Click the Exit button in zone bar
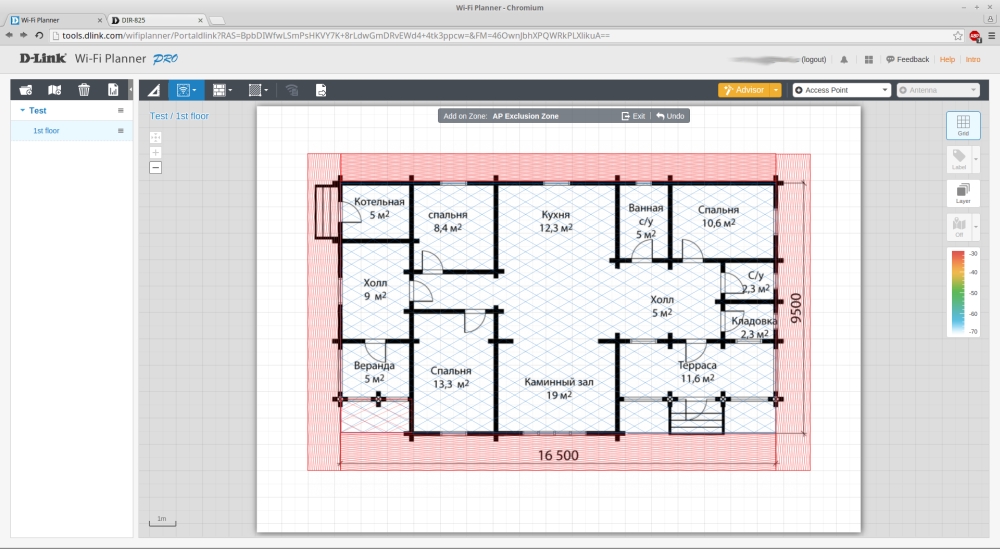The width and height of the screenshot is (1000, 549). pos(633,116)
